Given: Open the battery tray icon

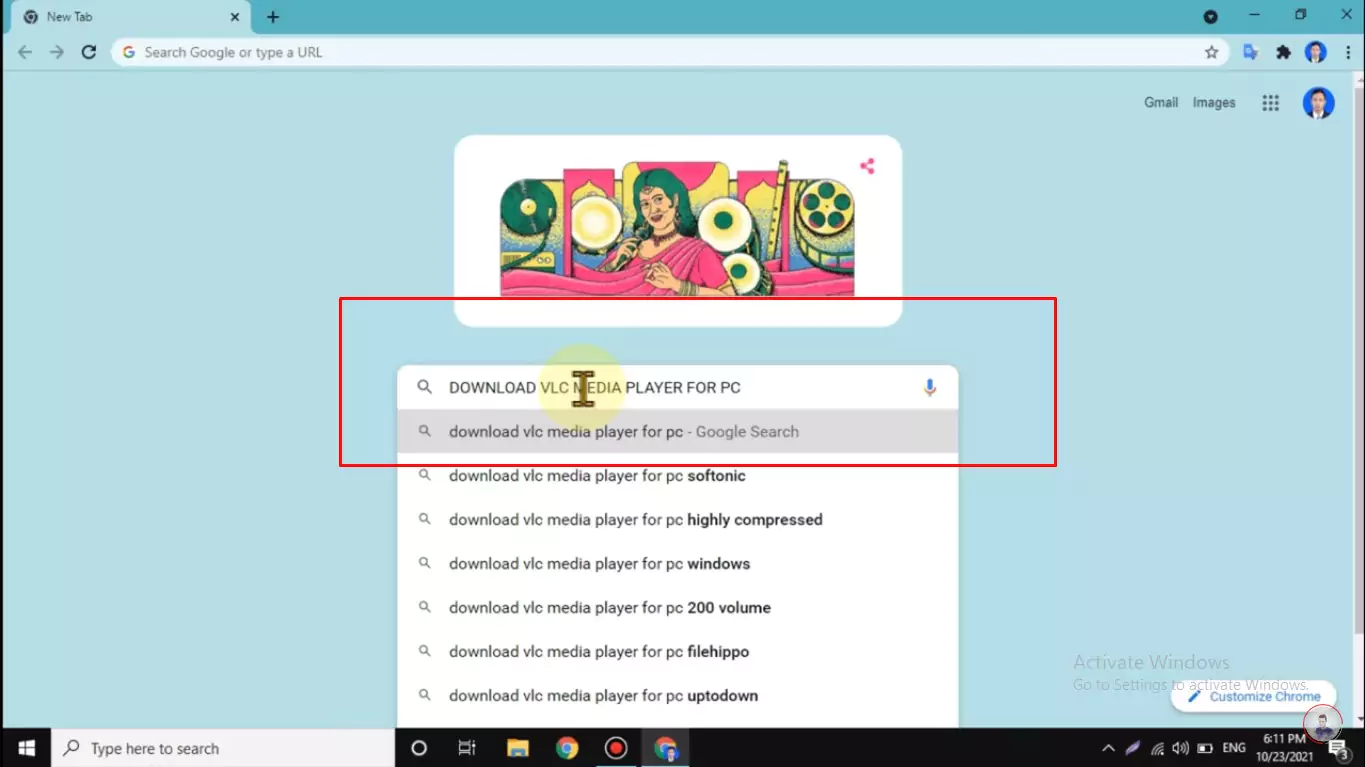Looking at the screenshot, I should tap(1205, 748).
